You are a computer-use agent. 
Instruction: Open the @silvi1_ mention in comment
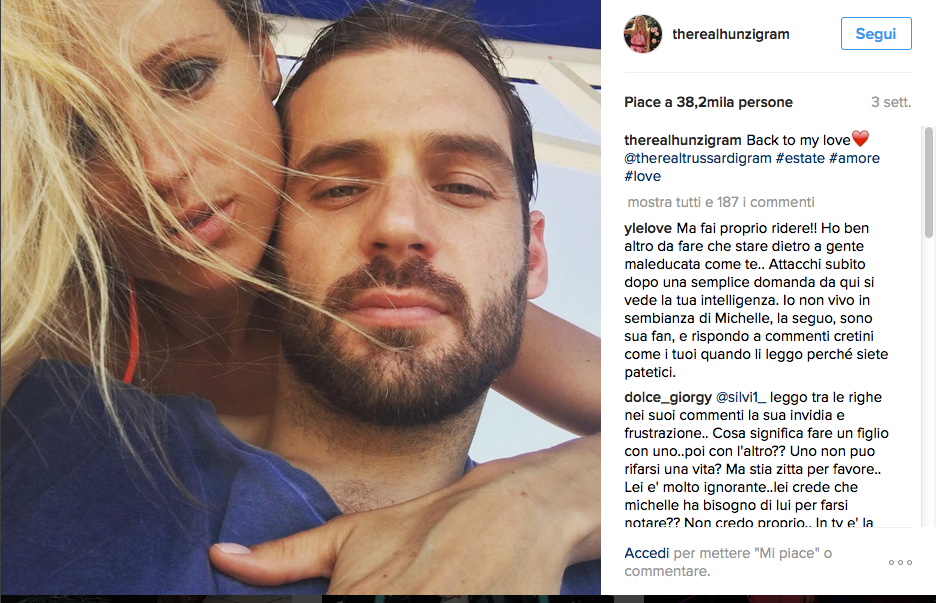[x=740, y=398]
